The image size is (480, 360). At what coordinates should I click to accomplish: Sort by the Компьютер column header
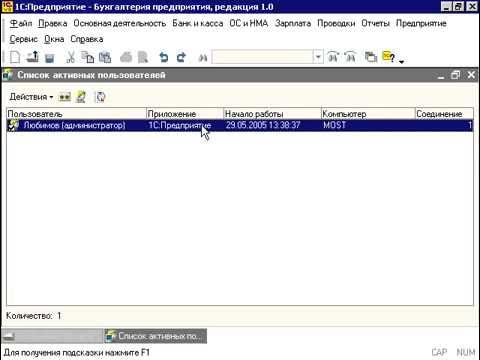point(368,114)
